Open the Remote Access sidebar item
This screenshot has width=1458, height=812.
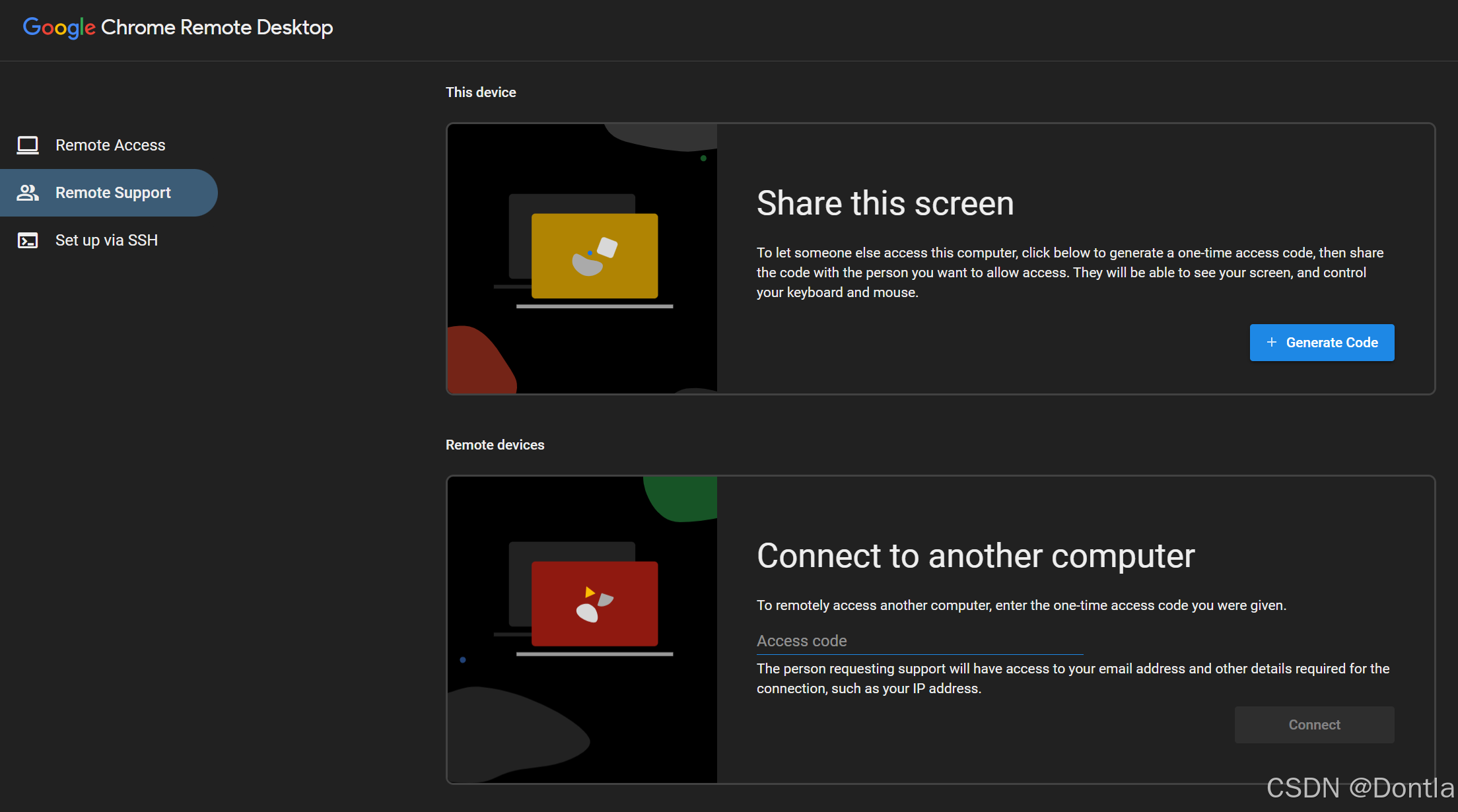click(x=110, y=145)
